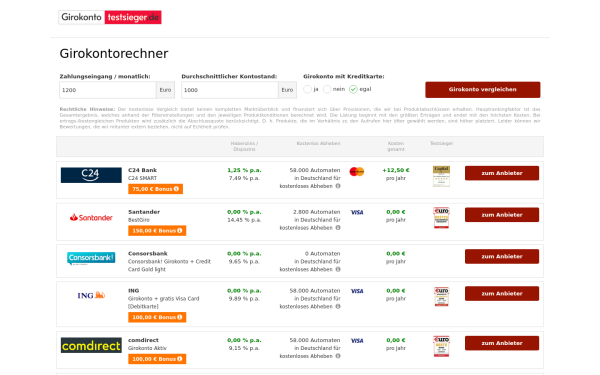600x375 pixels.
Task: Click the 'Santander' bank name text
Action: (144, 212)
